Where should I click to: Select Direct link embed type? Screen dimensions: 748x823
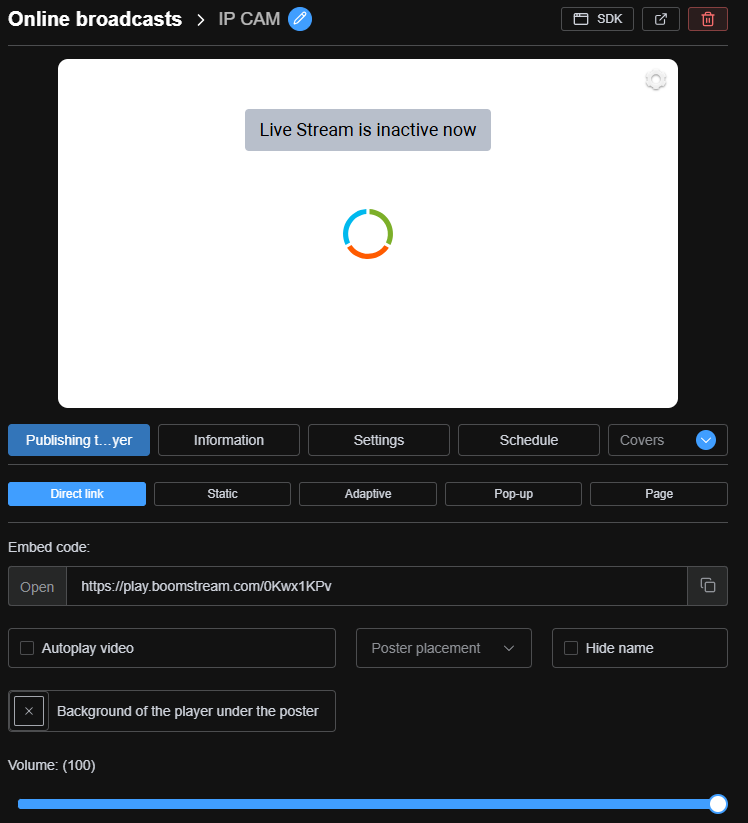[x=77, y=494]
